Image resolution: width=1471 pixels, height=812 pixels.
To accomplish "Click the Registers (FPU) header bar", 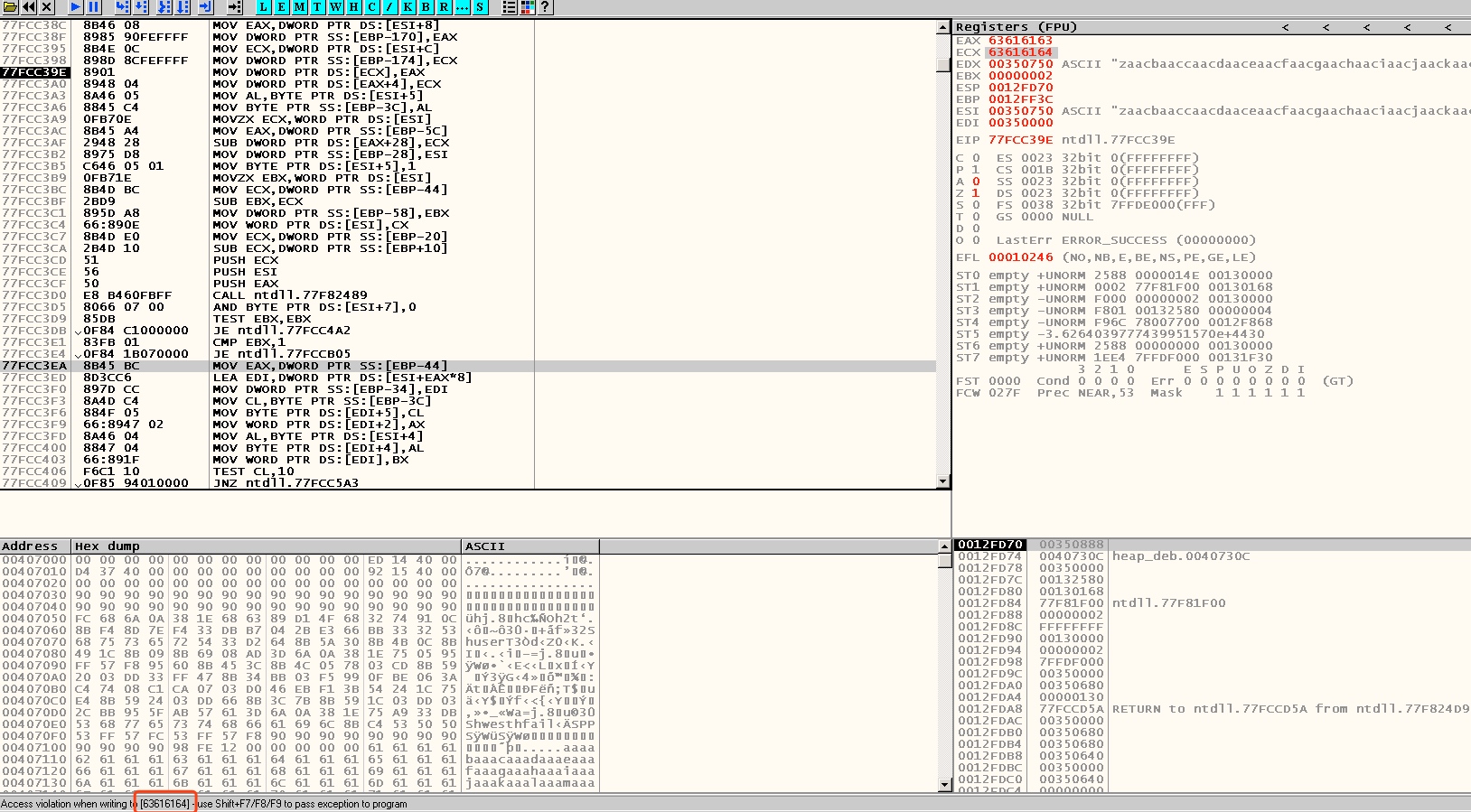I will pos(1212,27).
